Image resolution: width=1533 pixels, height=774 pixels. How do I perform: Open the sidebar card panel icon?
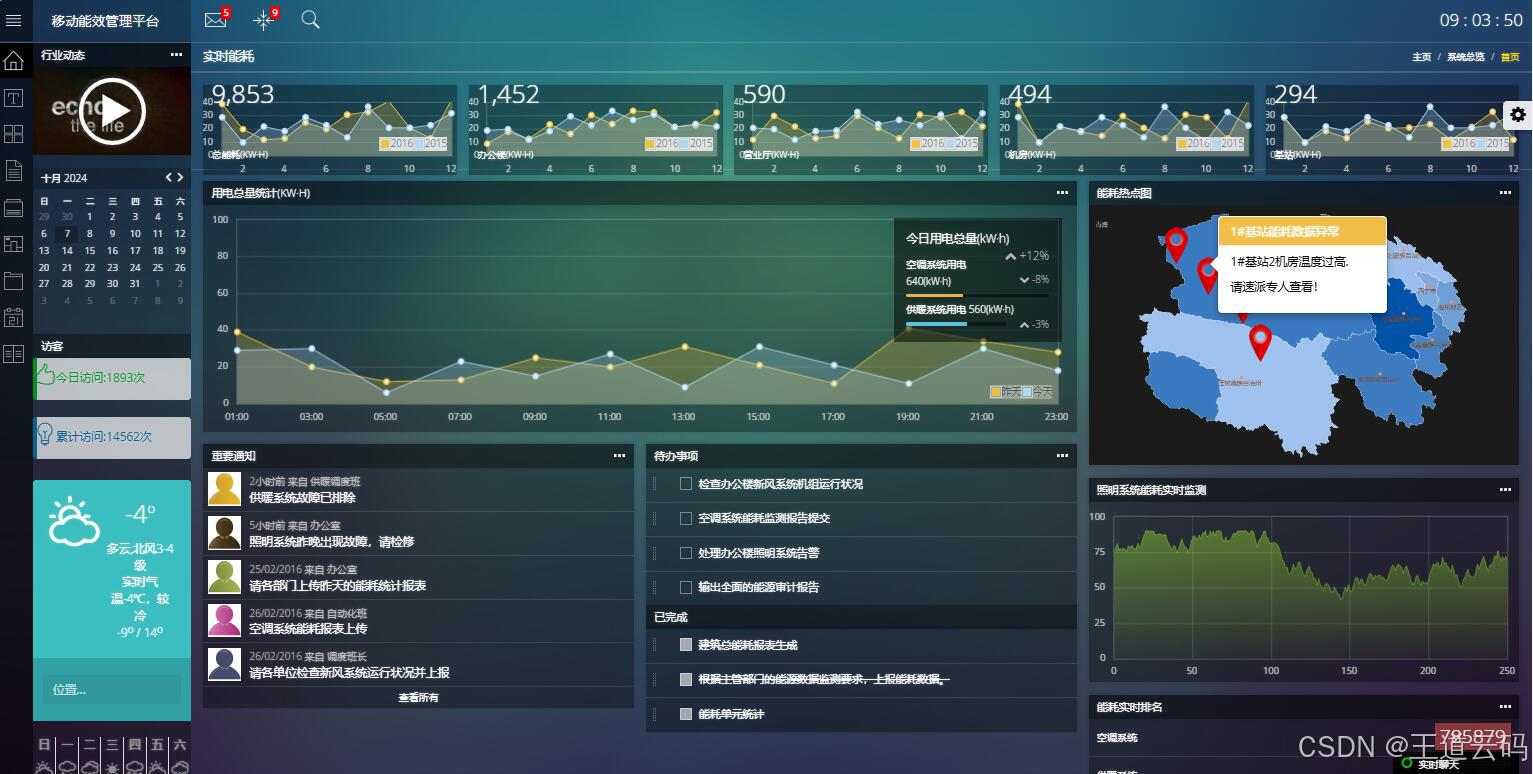(x=14, y=208)
